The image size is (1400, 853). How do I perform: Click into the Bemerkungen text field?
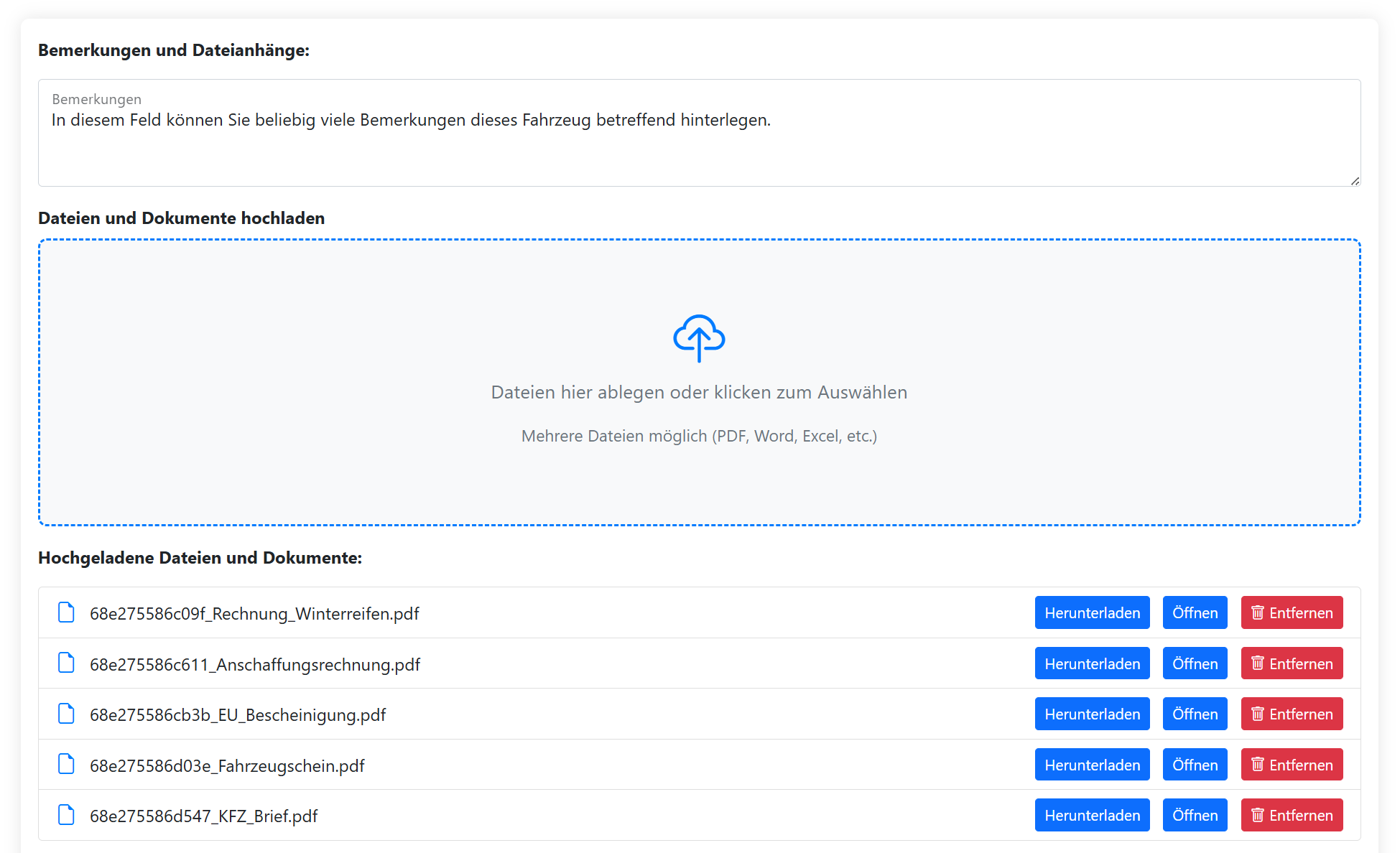point(698,144)
